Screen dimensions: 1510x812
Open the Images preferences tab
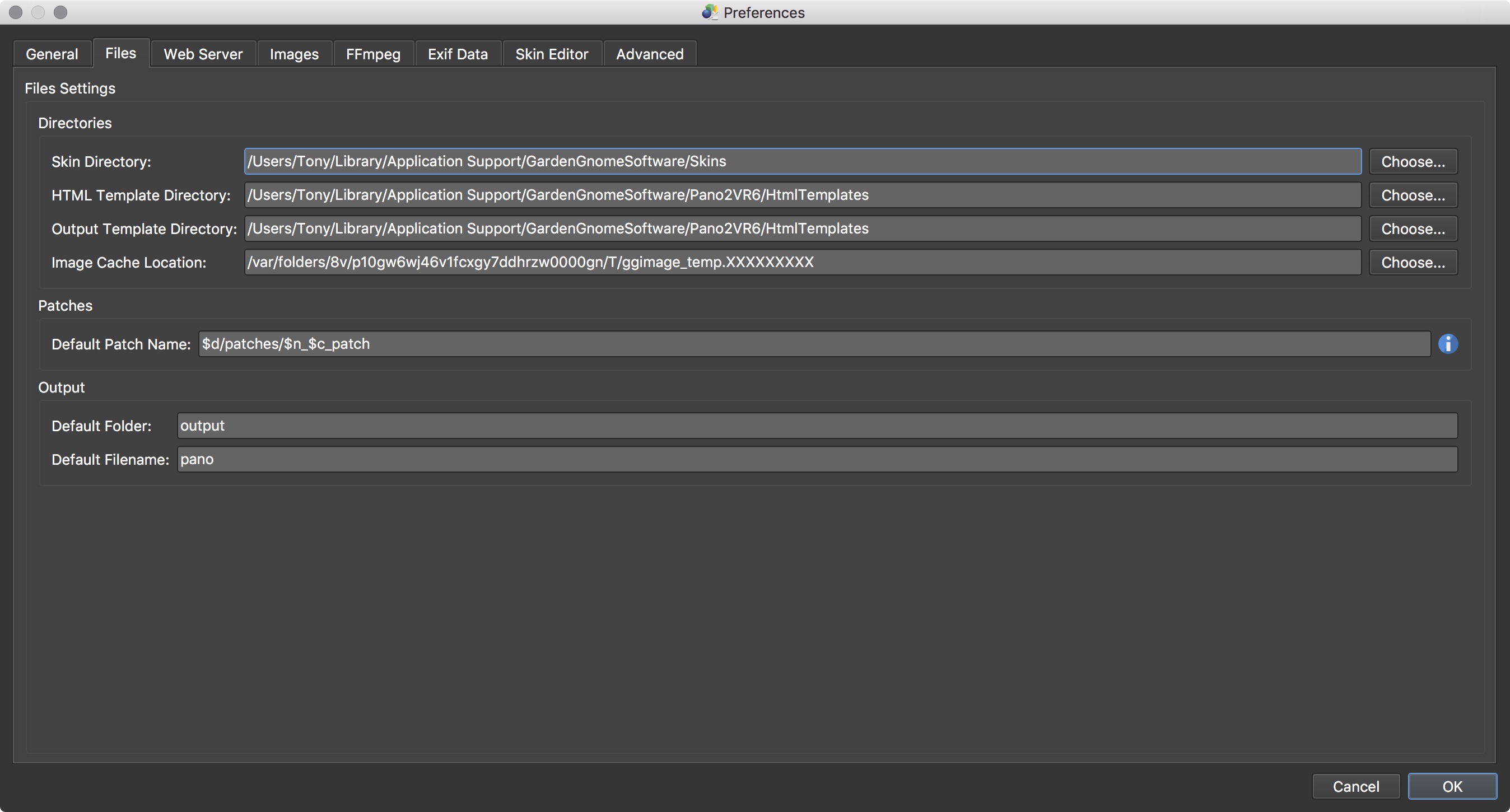294,54
